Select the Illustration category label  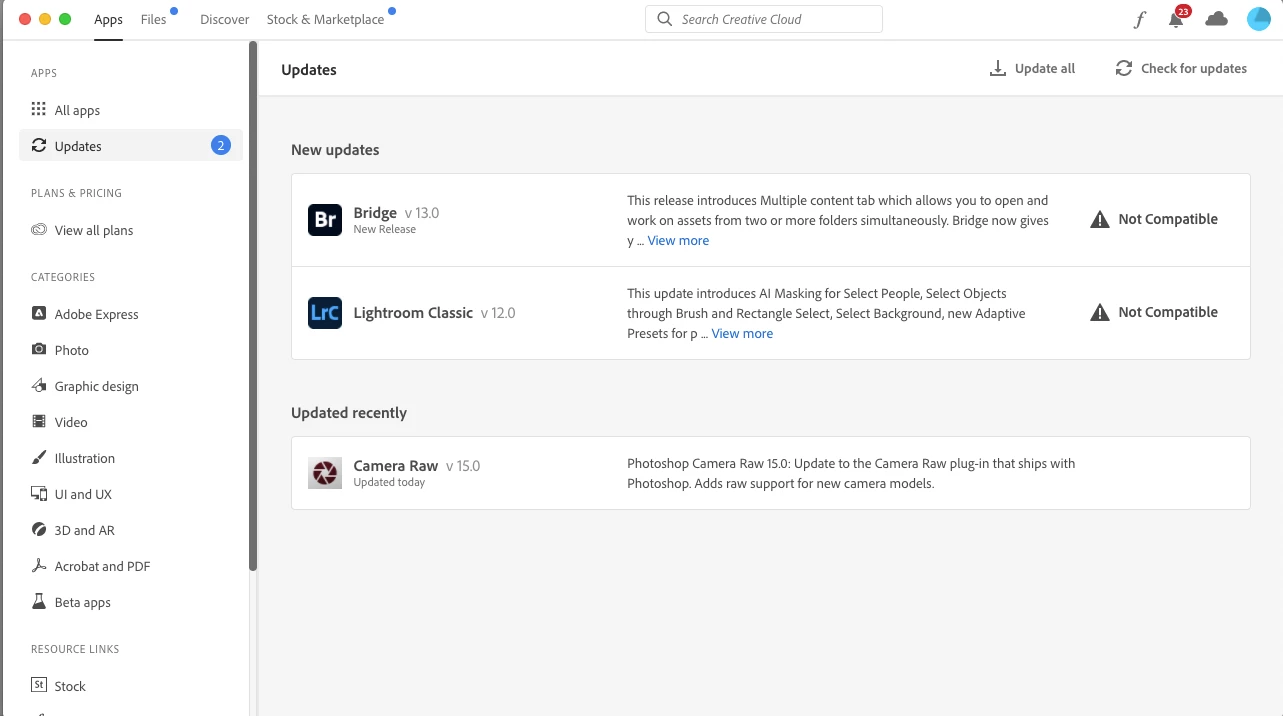pyautogui.click(x=85, y=458)
